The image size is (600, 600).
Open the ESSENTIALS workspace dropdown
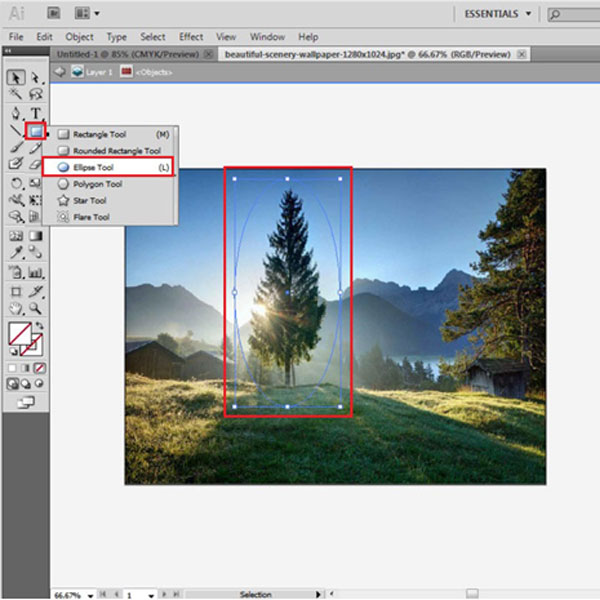click(496, 14)
